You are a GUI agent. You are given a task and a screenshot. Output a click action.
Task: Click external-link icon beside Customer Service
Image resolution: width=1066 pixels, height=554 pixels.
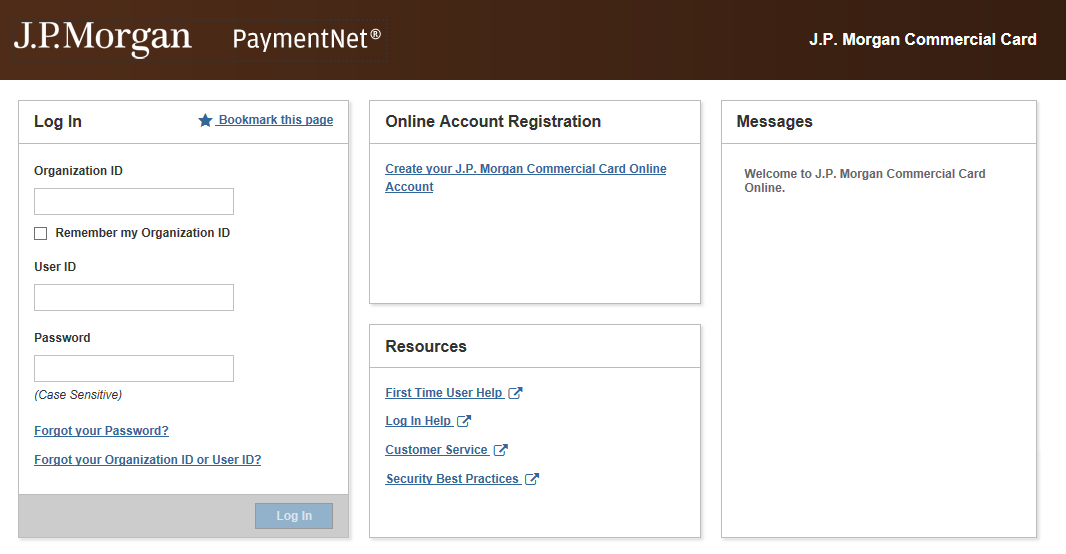coord(500,450)
